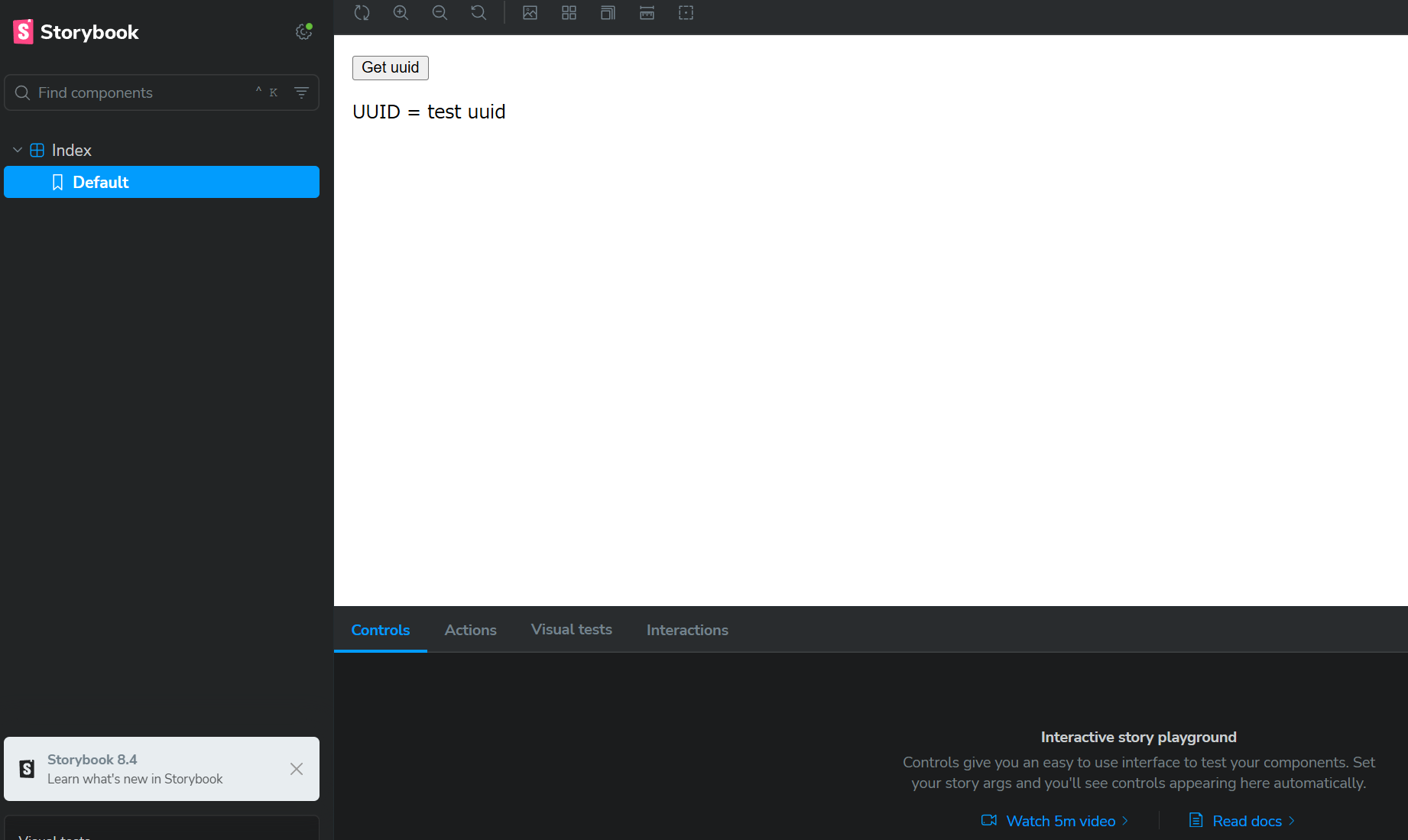Image resolution: width=1408 pixels, height=840 pixels.
Task: Toggle the viewport size selector icon
Action: tap(607, 13)
